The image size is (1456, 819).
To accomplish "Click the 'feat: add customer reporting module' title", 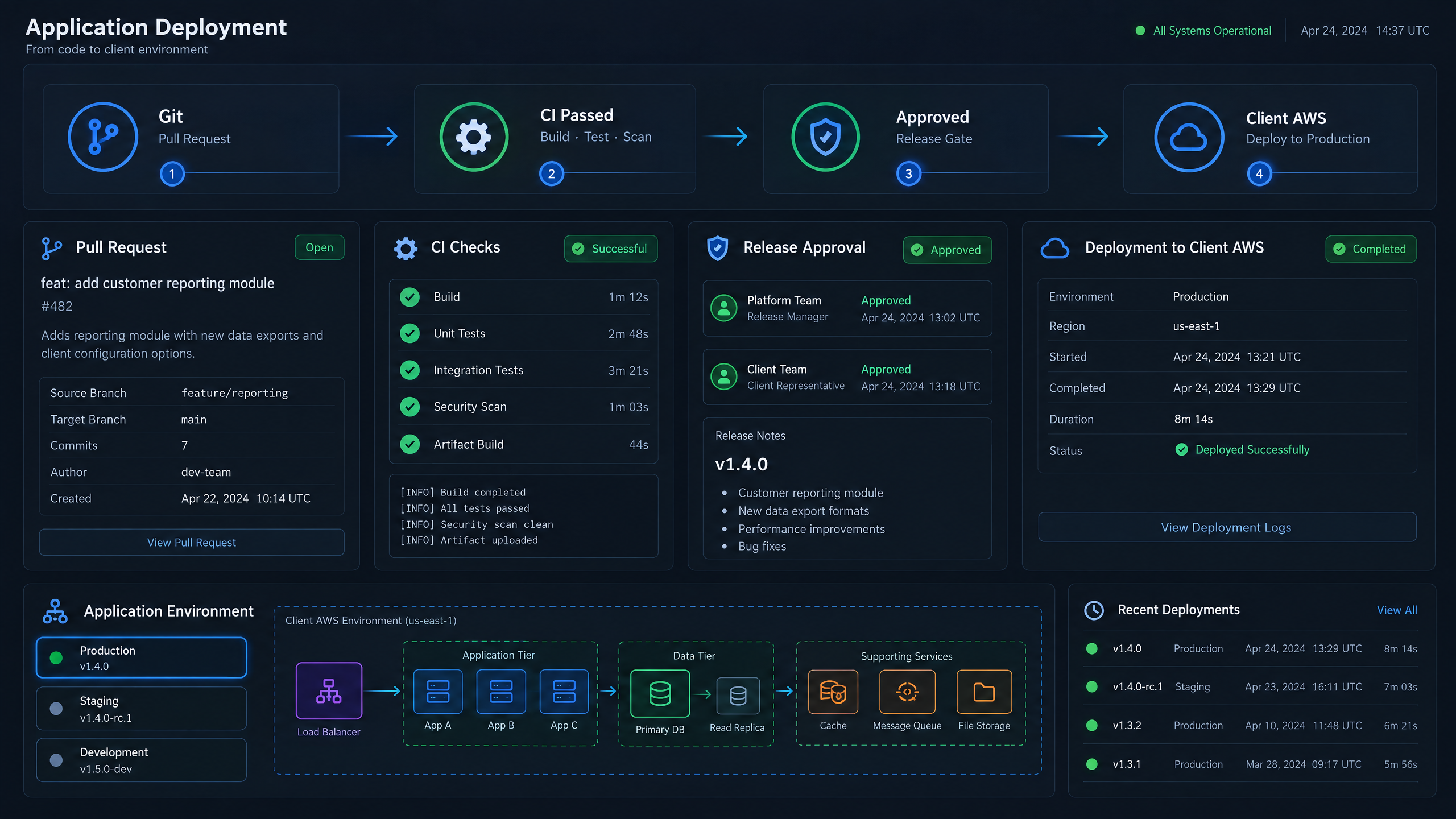I will (158, 283).
